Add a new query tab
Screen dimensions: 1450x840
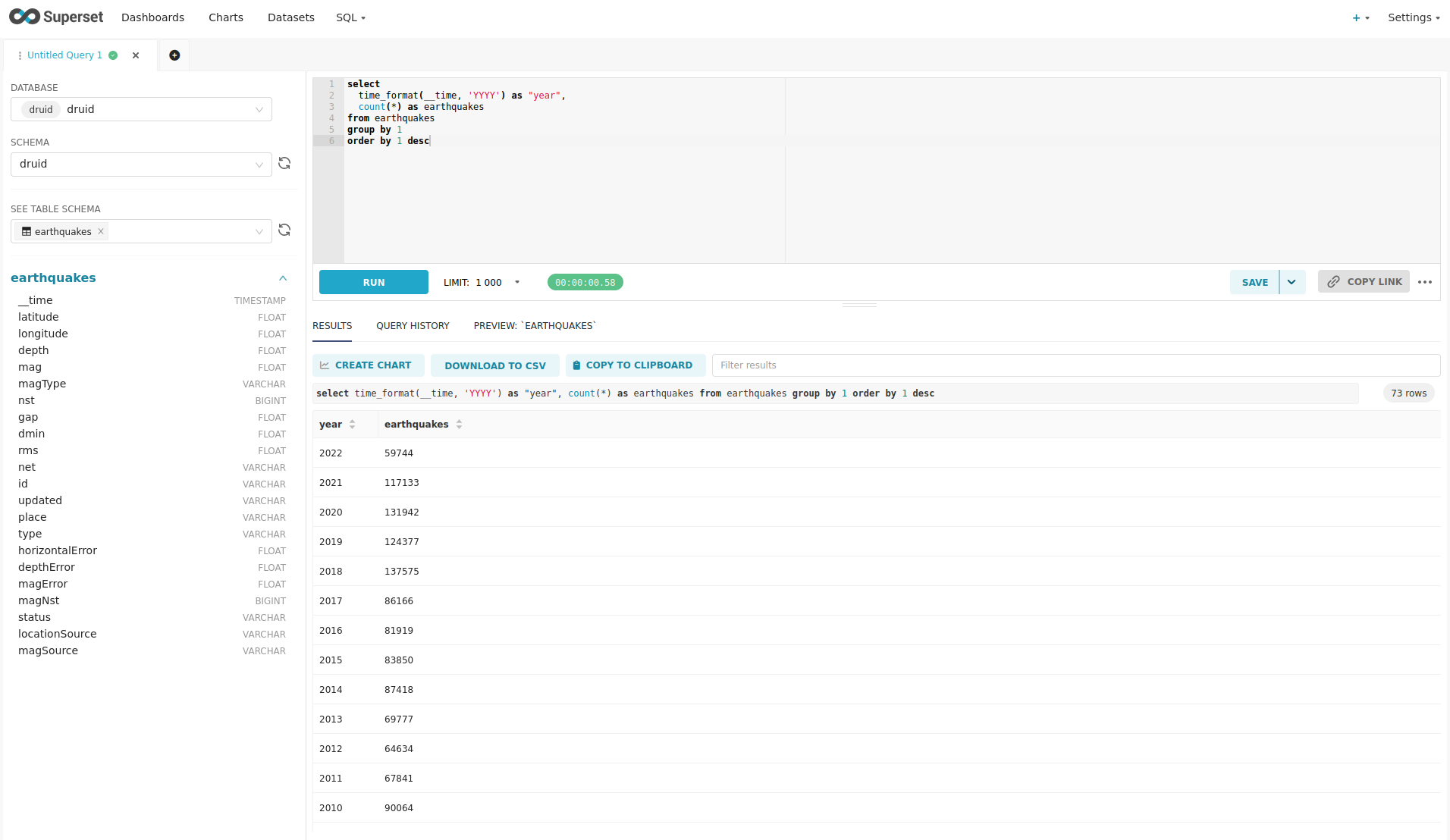click(x=174, y=55)
